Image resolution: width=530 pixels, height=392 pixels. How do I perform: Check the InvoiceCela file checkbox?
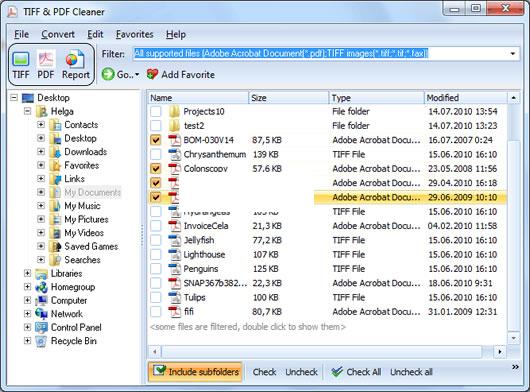pyautogui.click(x=155, y=226)
